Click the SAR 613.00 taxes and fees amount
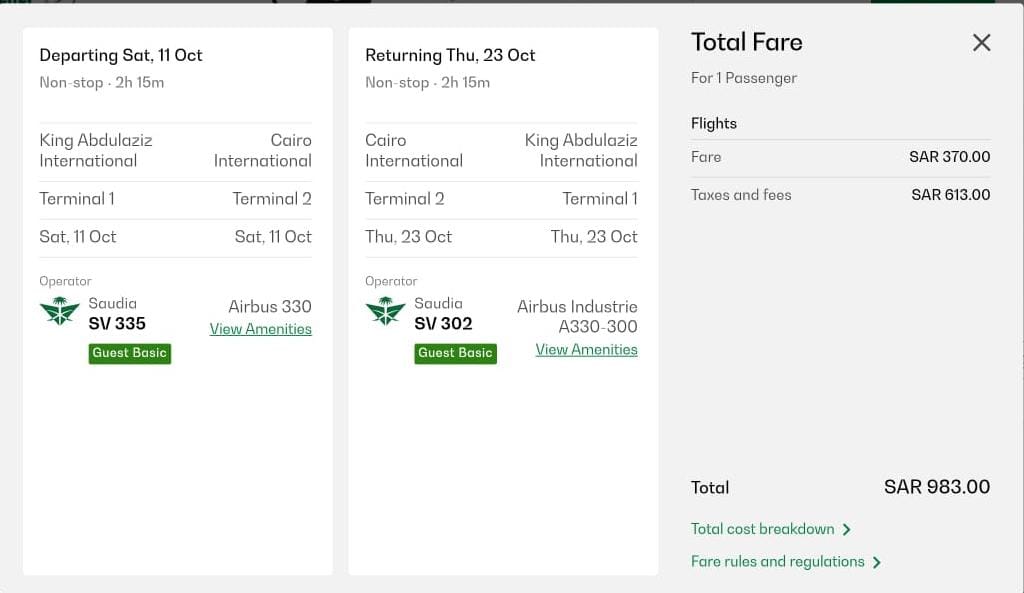The height and width of the screenshot is (593, 1024). click(950, 195)
